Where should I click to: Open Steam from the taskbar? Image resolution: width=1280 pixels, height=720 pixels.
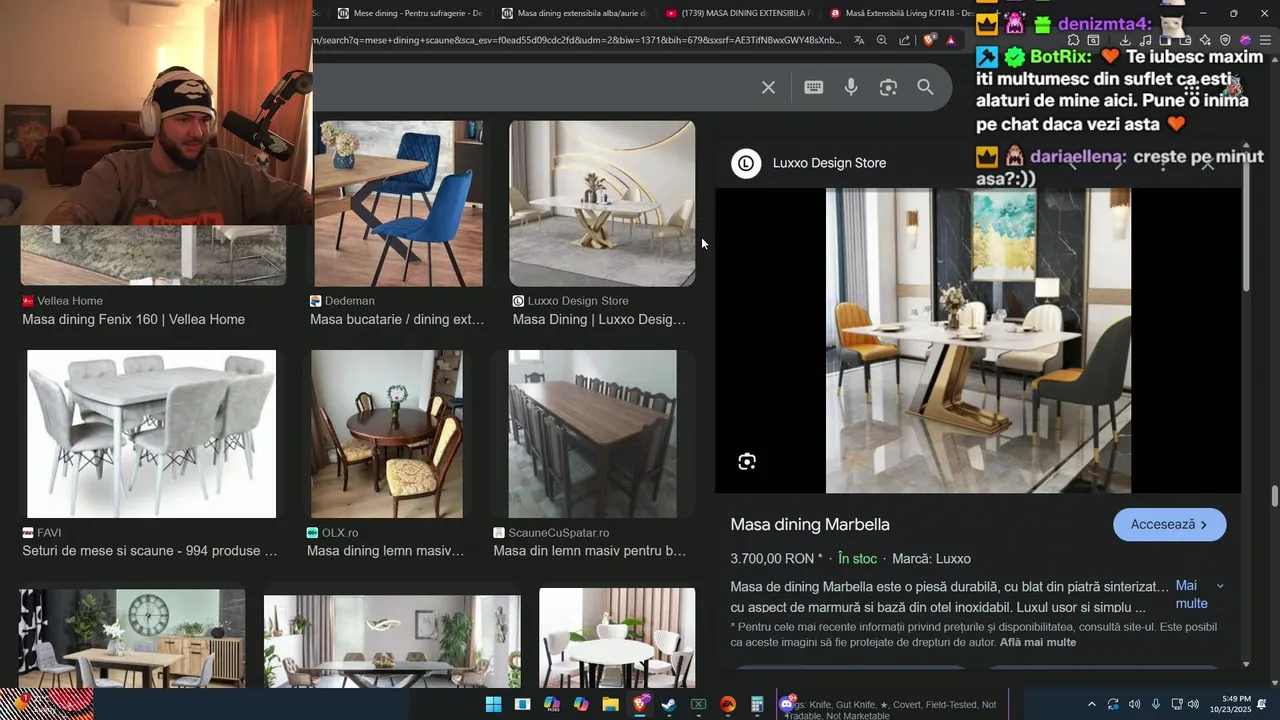669,704
